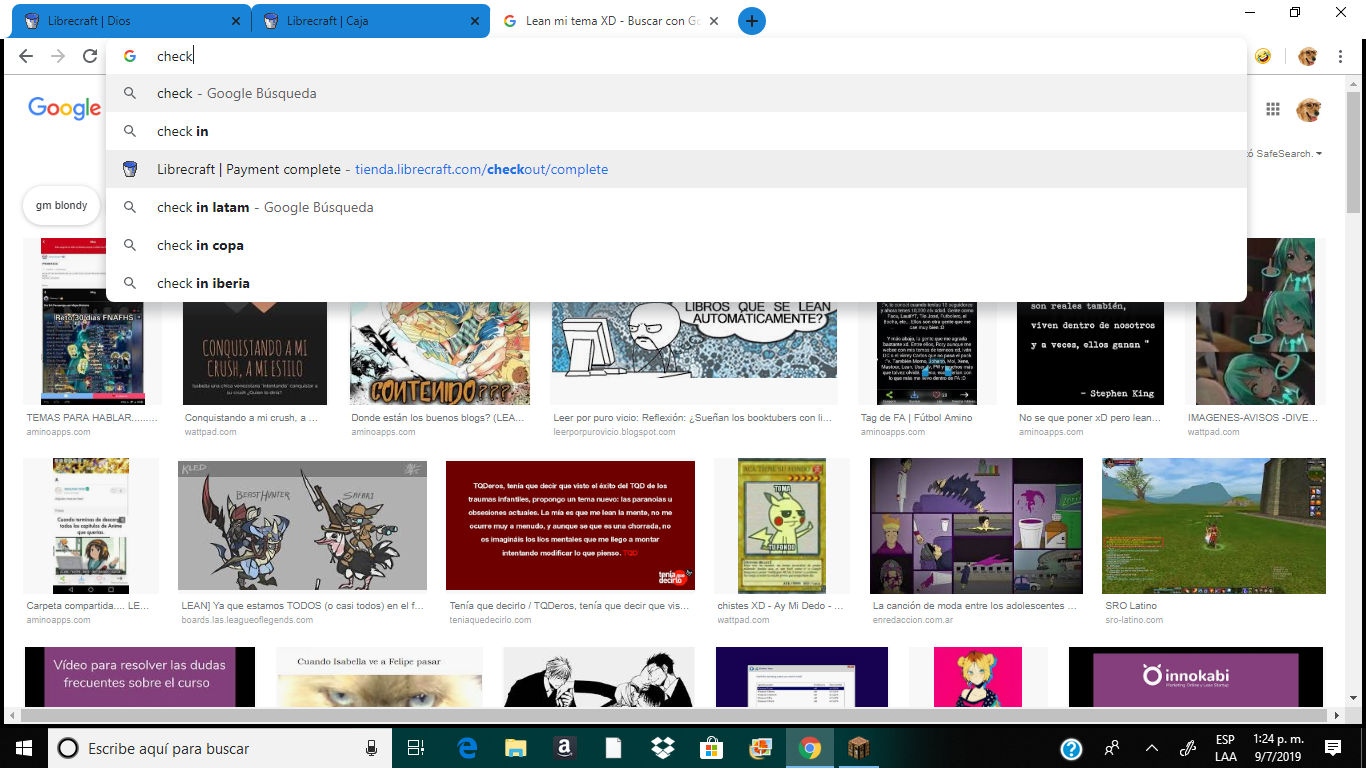
Task: Launch Microsoft Edge from taskbar
Action: coord(467,748)
